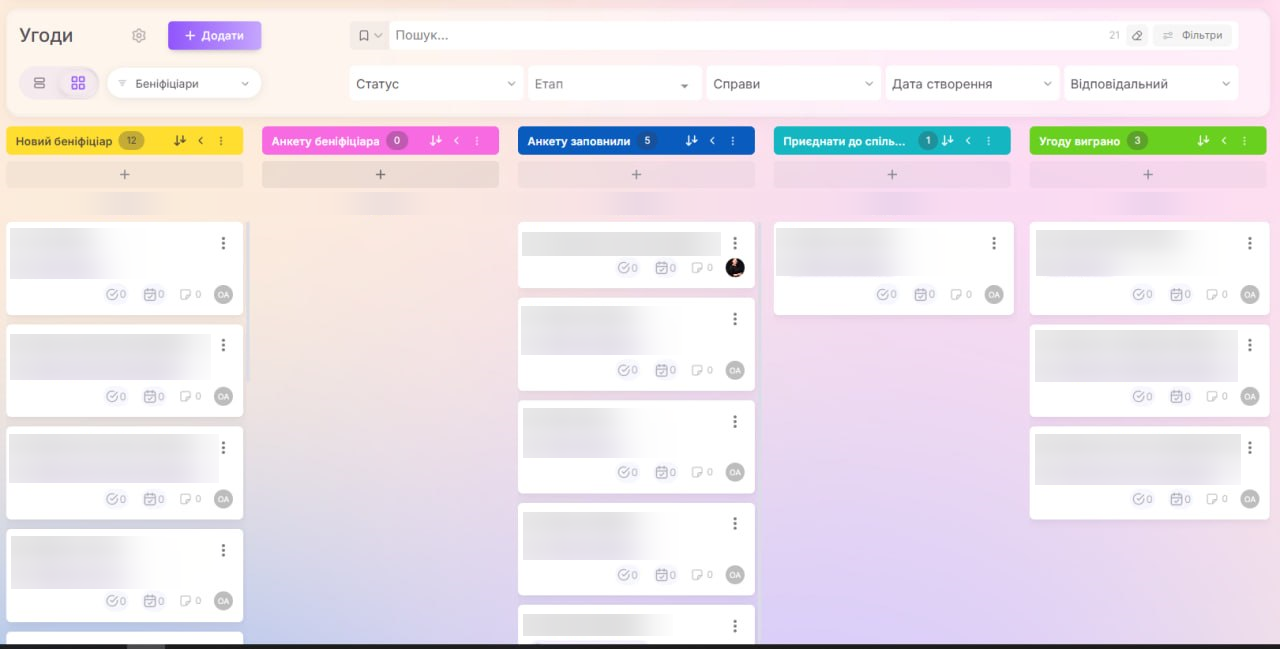Sort the Приєднати до спіль... column
1280x649 pixels.
(948, 141)
